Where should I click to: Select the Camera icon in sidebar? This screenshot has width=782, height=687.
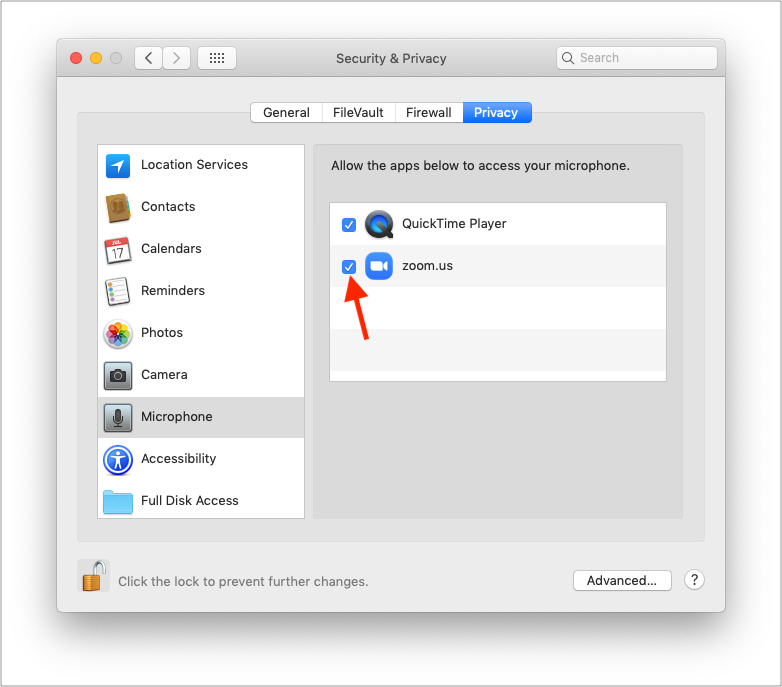point(118,375)
